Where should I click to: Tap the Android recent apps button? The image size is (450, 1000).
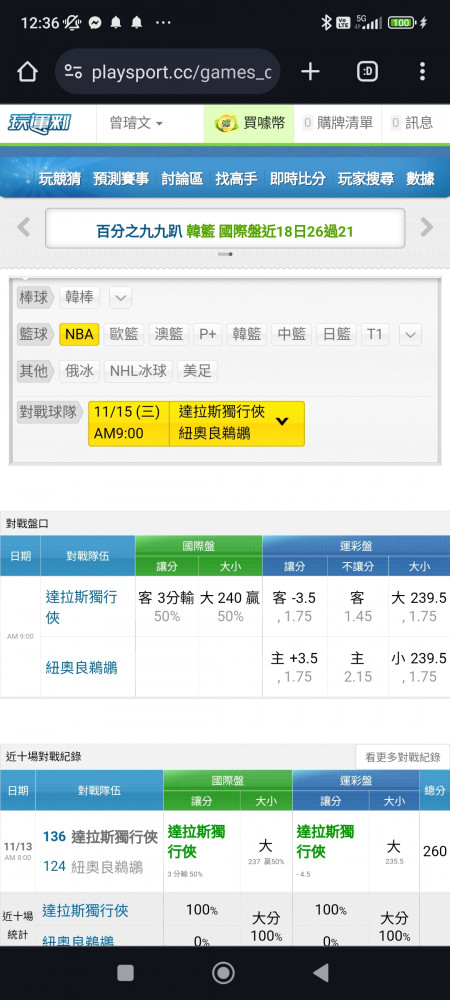[x=126, y=972]
